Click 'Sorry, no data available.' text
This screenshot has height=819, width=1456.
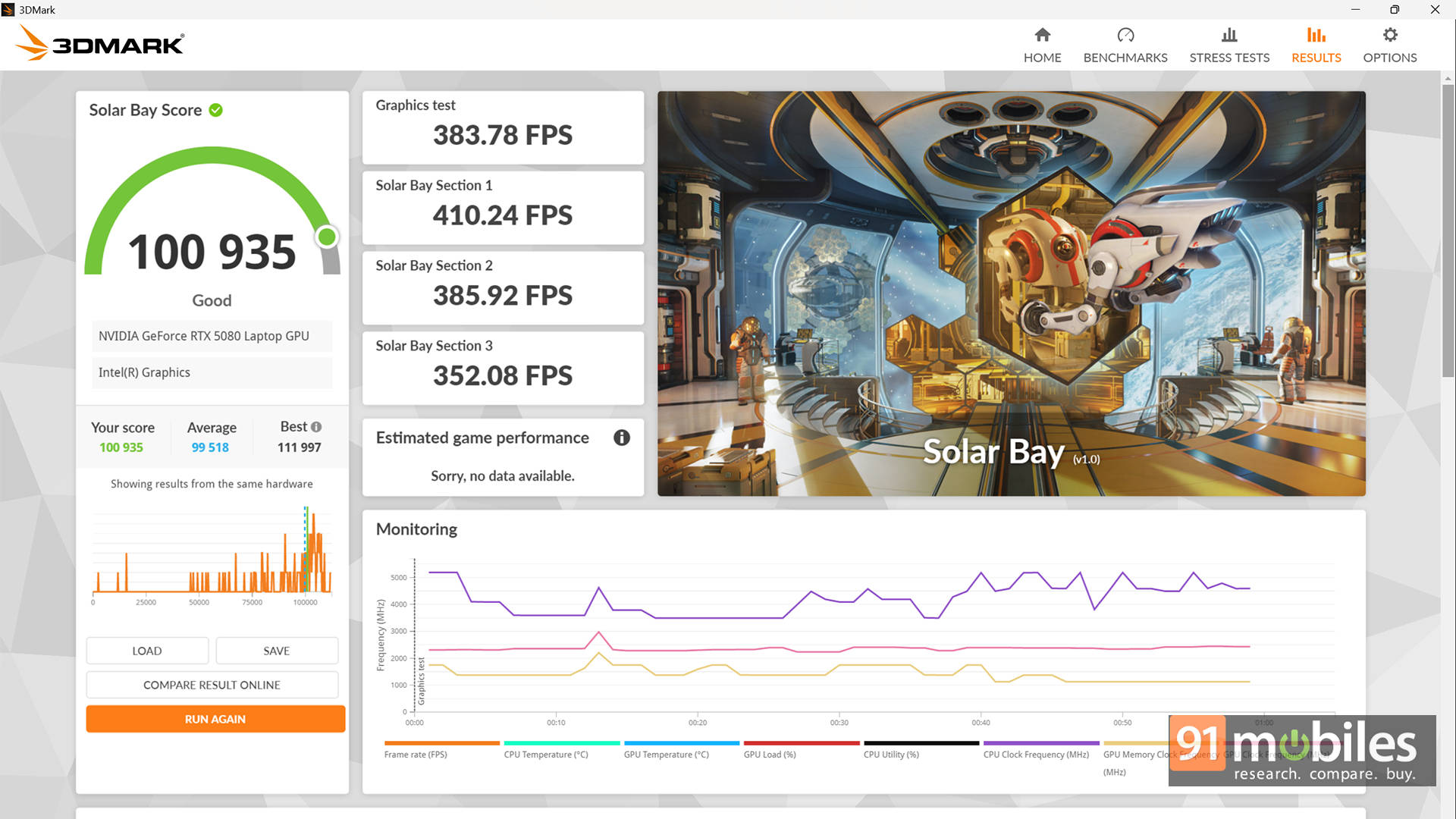(502, 476)
